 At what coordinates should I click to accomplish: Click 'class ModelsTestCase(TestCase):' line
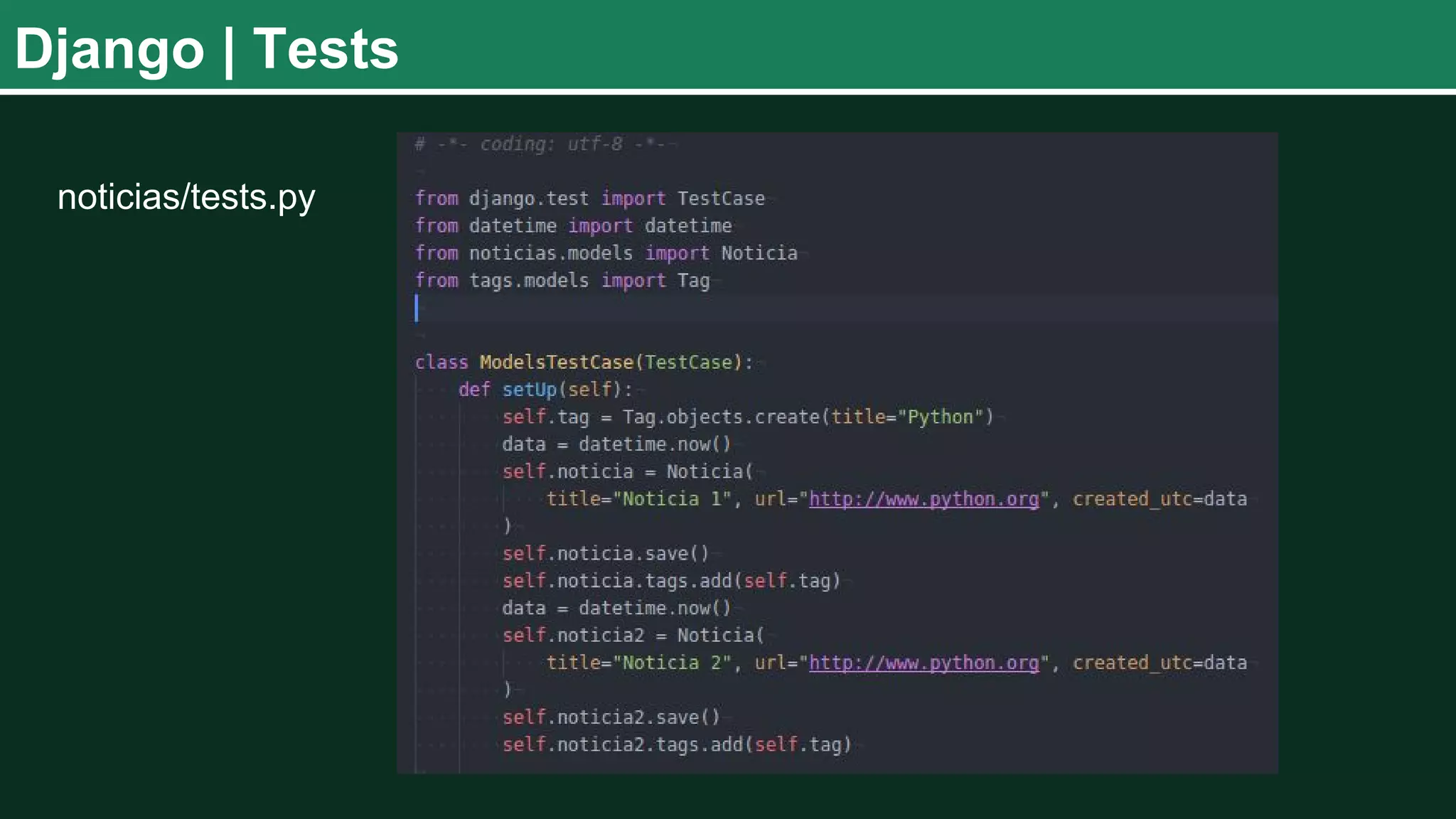tap(584, 363)
